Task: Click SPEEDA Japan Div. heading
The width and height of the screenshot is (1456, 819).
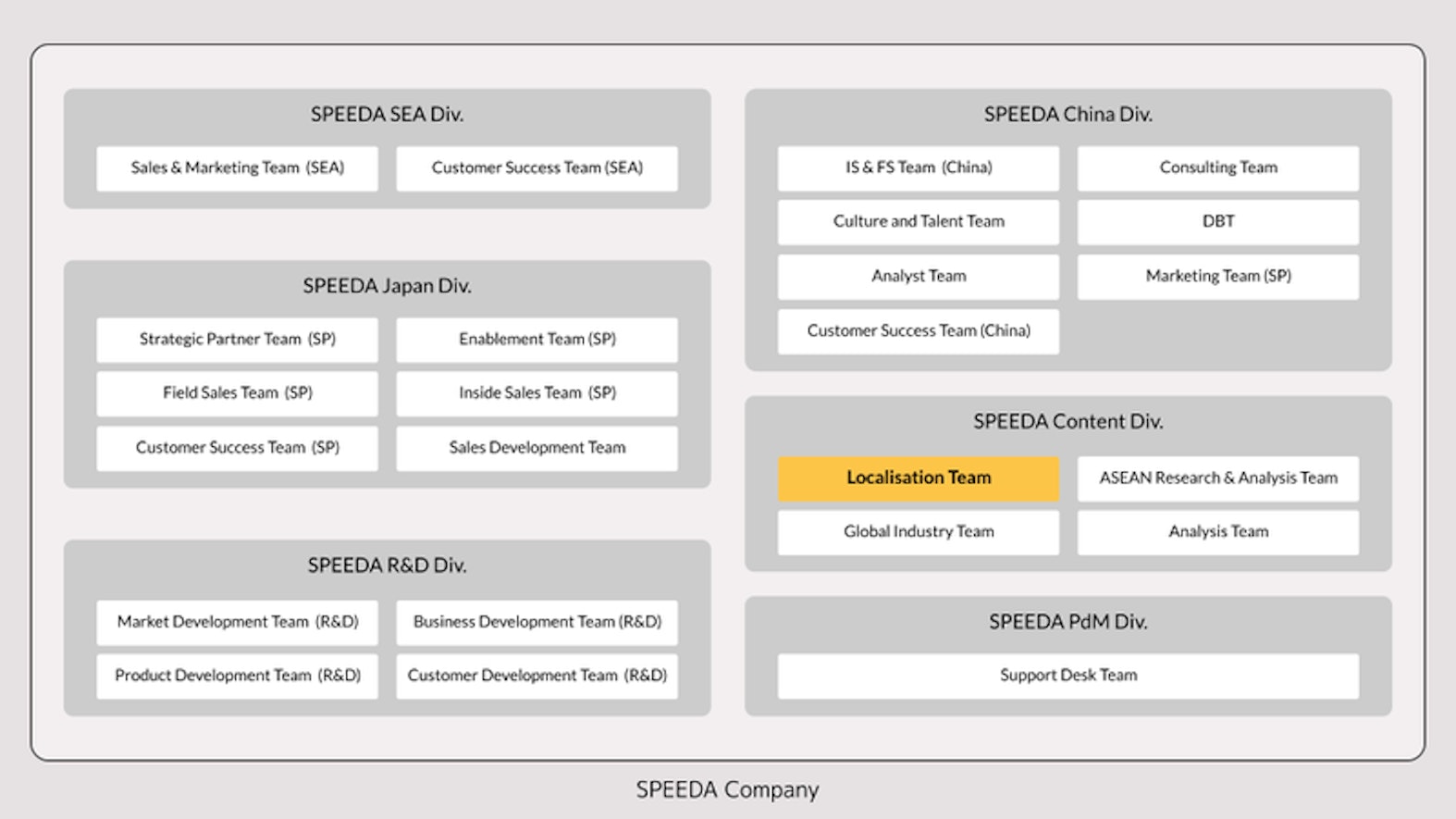Action: point(387,286)
